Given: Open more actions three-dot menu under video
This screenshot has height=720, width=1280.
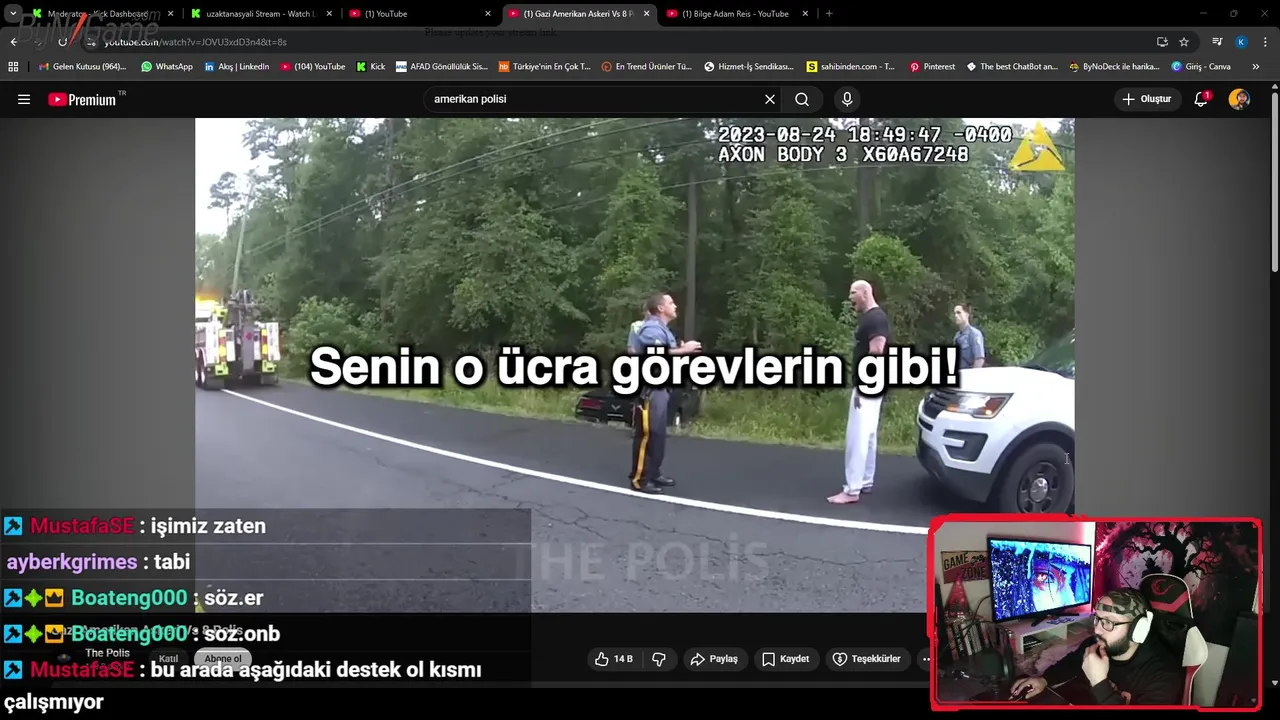Looking at the screenshot, I should [926, 659].
